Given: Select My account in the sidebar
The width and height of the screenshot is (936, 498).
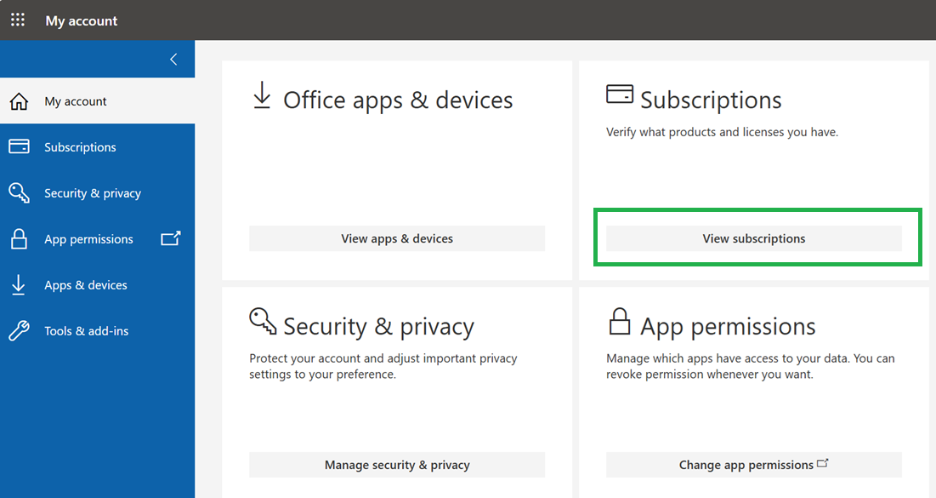Looking at the screenshot, I should tap(97, 101).
